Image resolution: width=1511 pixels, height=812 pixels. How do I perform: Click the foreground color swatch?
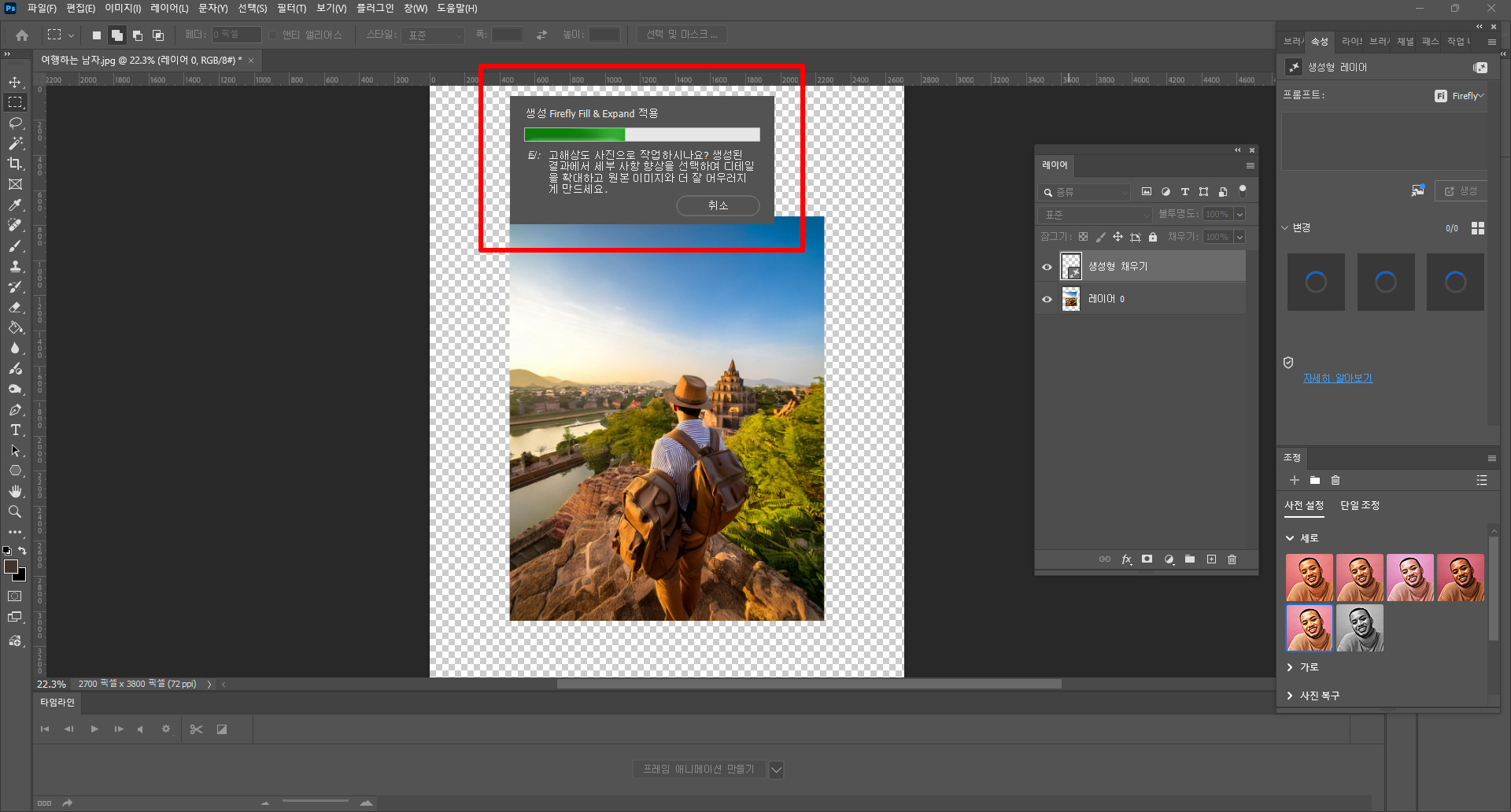[x=11, y=567]
